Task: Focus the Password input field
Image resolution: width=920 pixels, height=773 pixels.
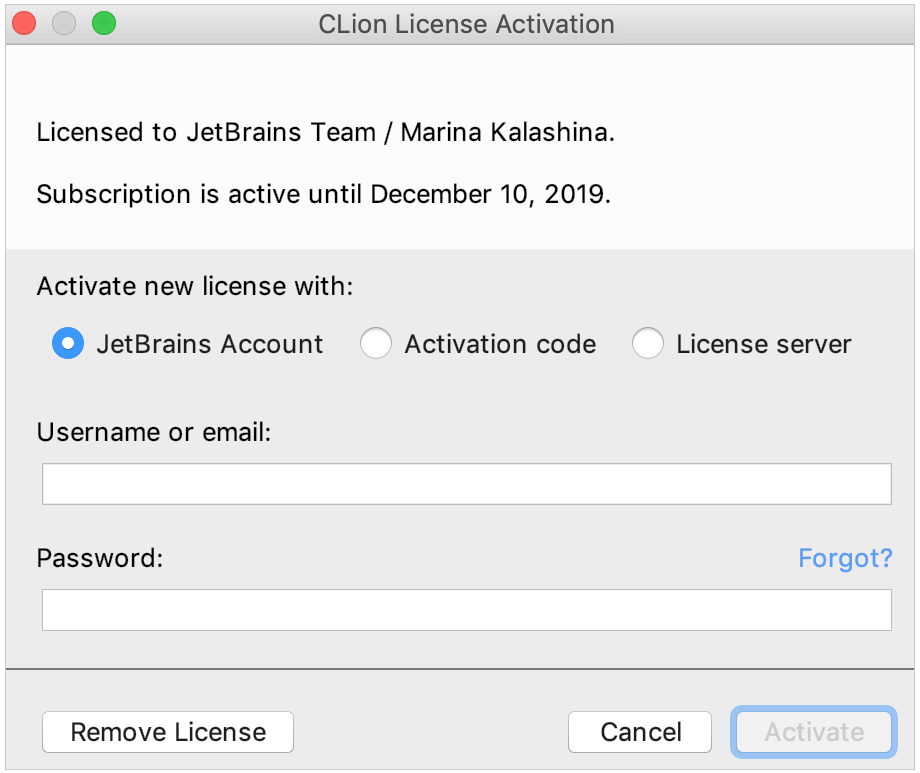Action: (x=466, y=610)
